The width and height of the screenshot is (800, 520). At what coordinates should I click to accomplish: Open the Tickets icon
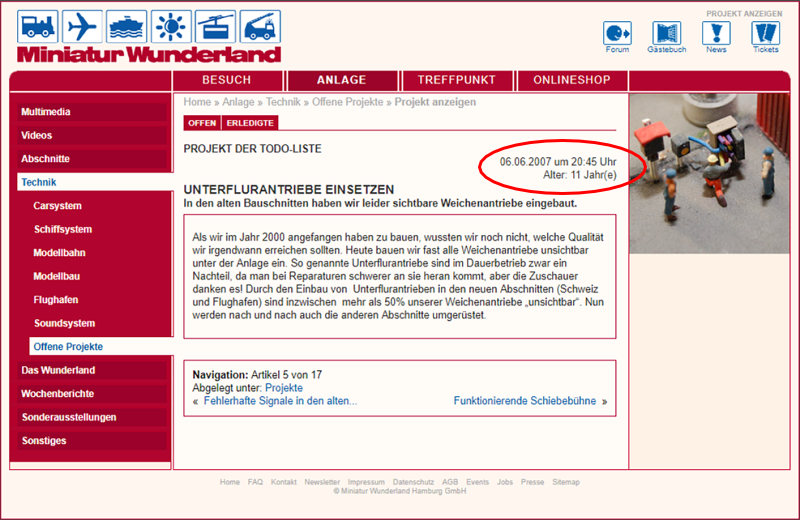[x=765, y=34]
